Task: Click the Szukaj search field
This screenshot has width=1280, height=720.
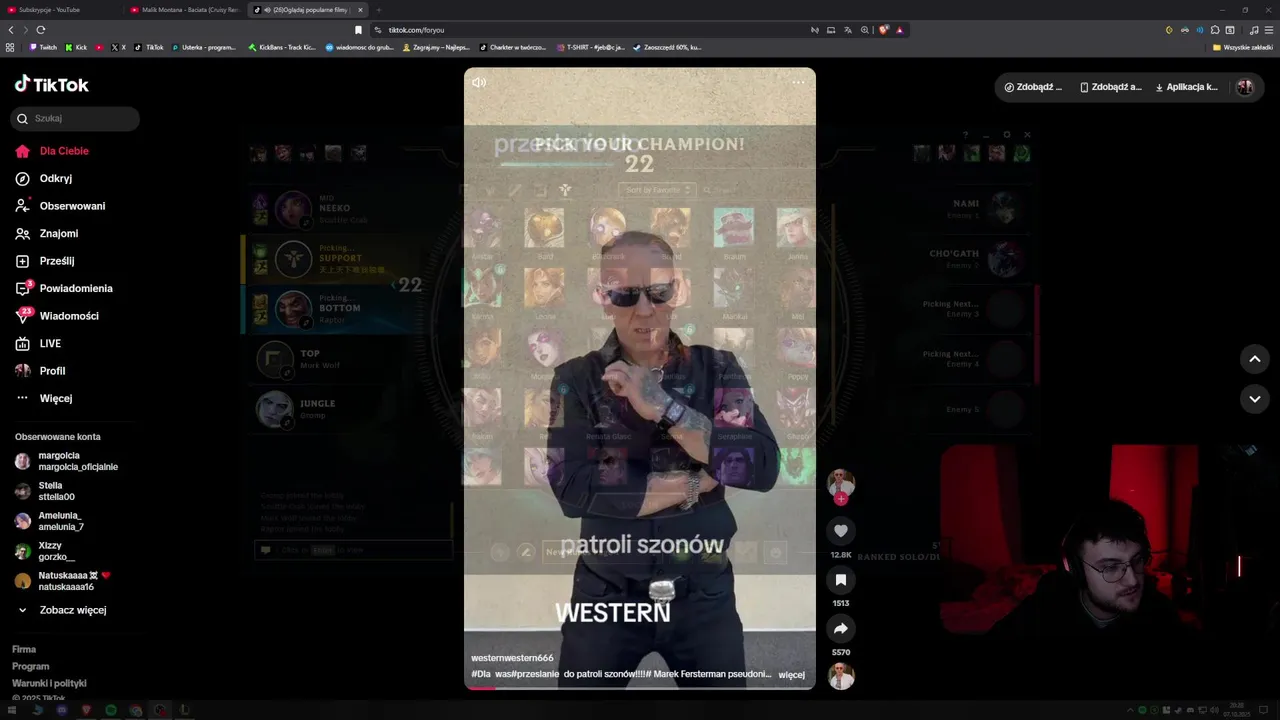Action: click(75, 118)
